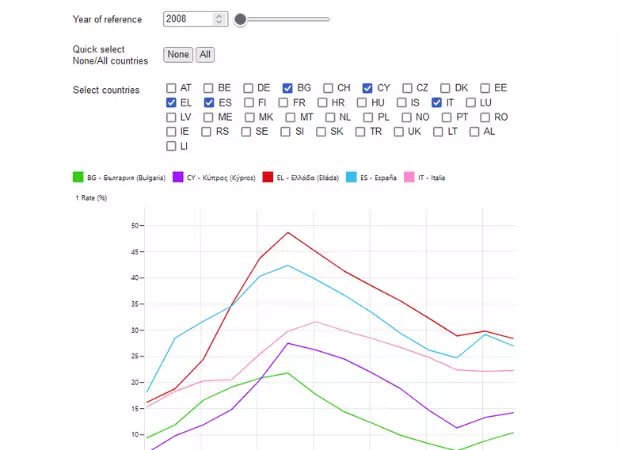Screen dimensions: 620x450
Task: Click the red Ellada legend swatch
Action: [x=268, y=177]
